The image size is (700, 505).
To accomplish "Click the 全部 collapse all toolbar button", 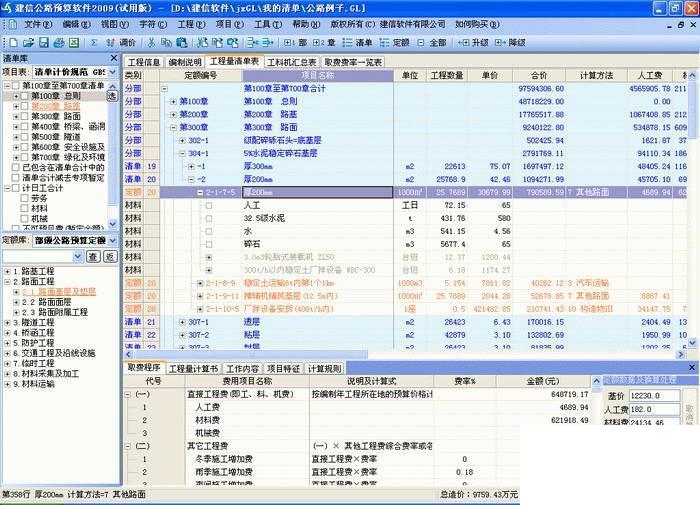I will [x=432, y=42].
